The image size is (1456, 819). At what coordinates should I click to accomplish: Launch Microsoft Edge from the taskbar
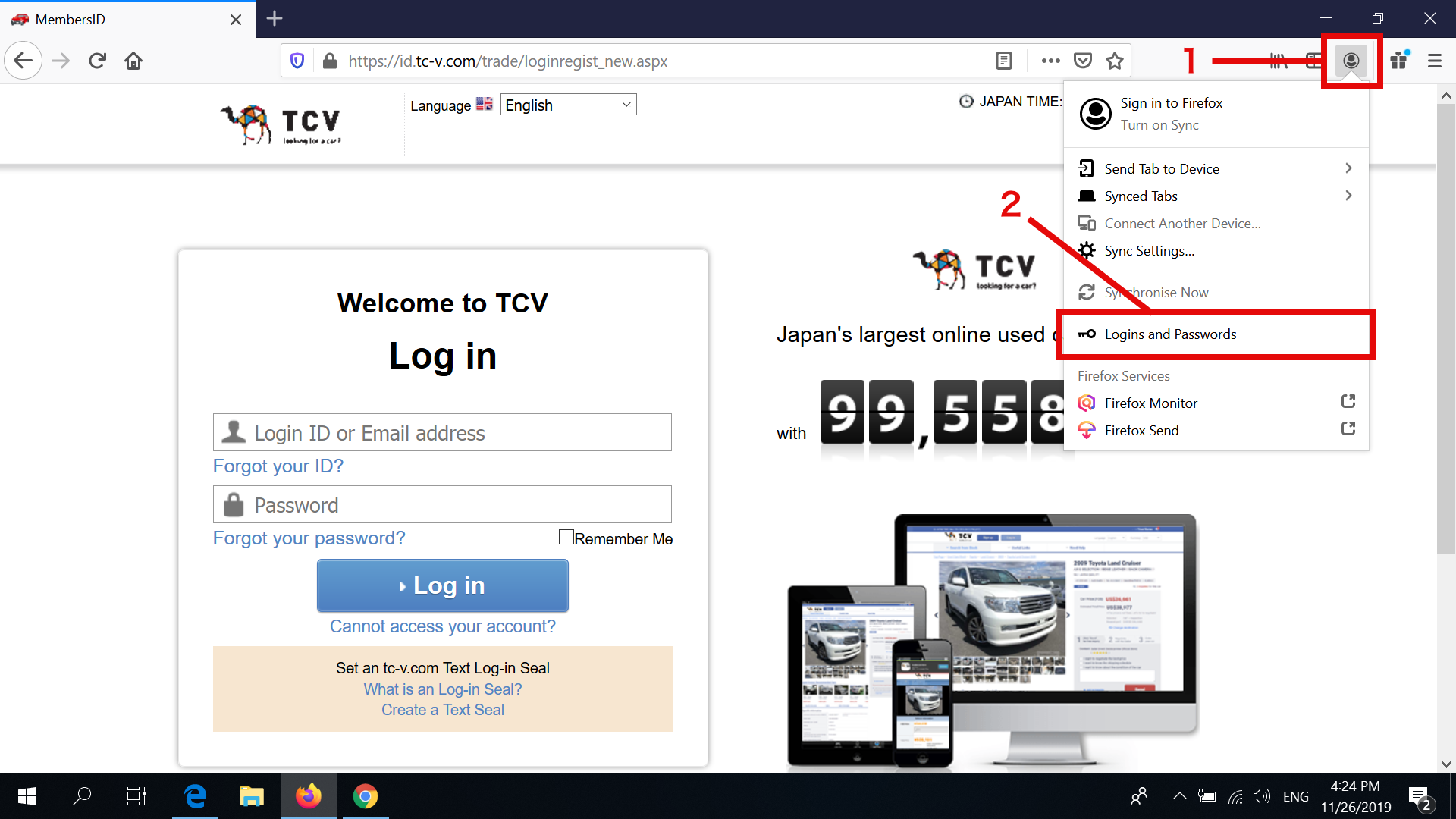pyautogui.click(x=195, y=796)
